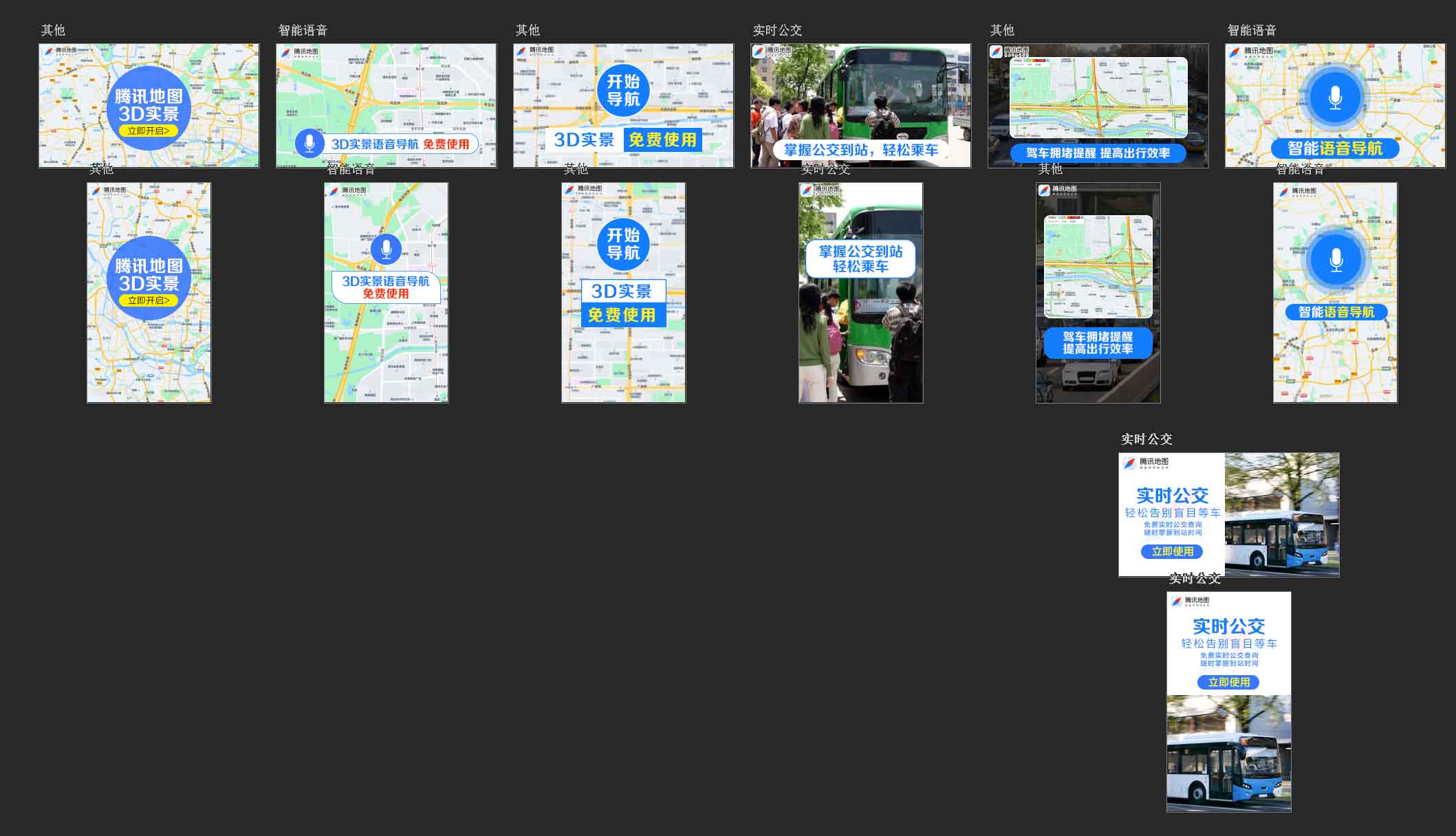Click the yellow 立即开启> button in the portrait artboard
This screenshot has height=836, width=1456.
pyautogui.click(x=149, y=300)
